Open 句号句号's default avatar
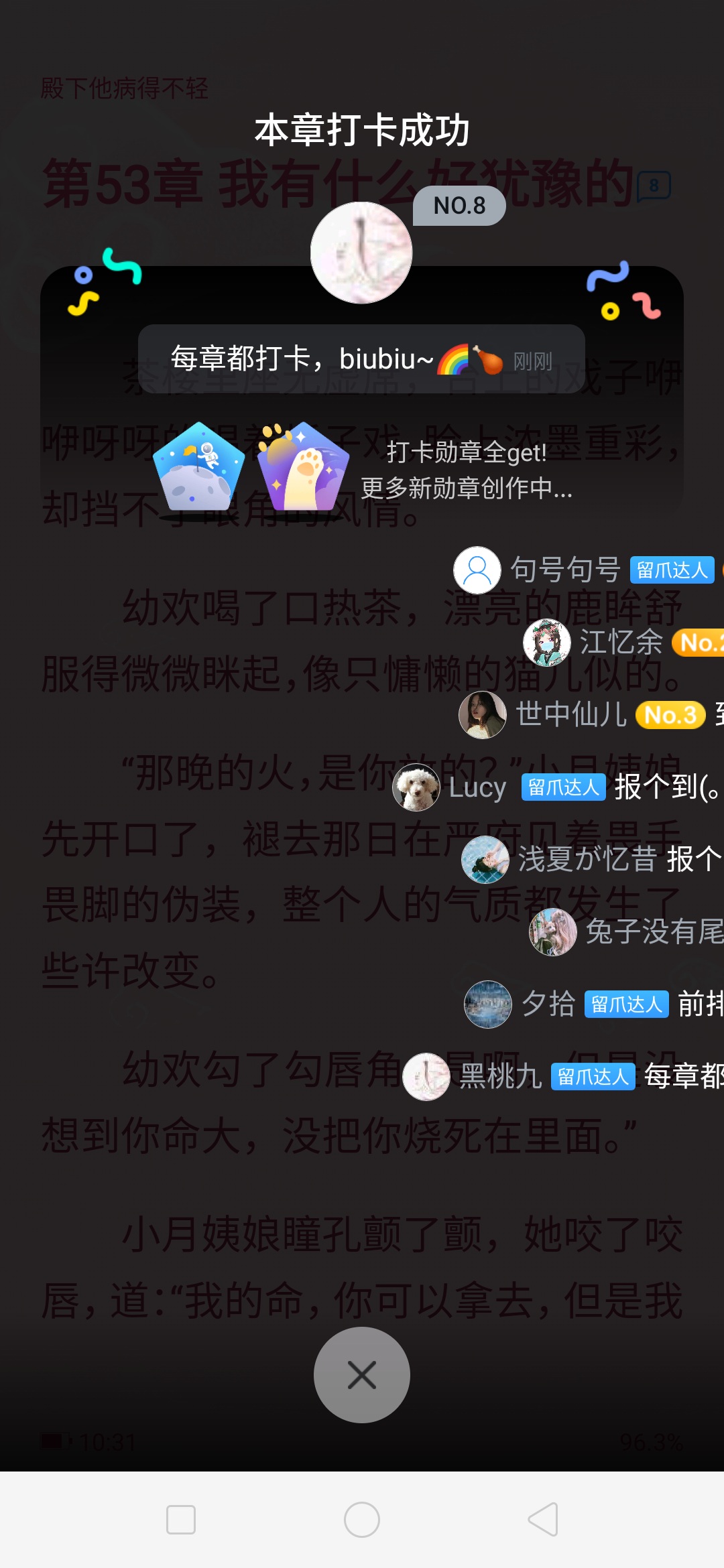The width and height of the screenshot is (724, 1568). (x=477, y=570)
